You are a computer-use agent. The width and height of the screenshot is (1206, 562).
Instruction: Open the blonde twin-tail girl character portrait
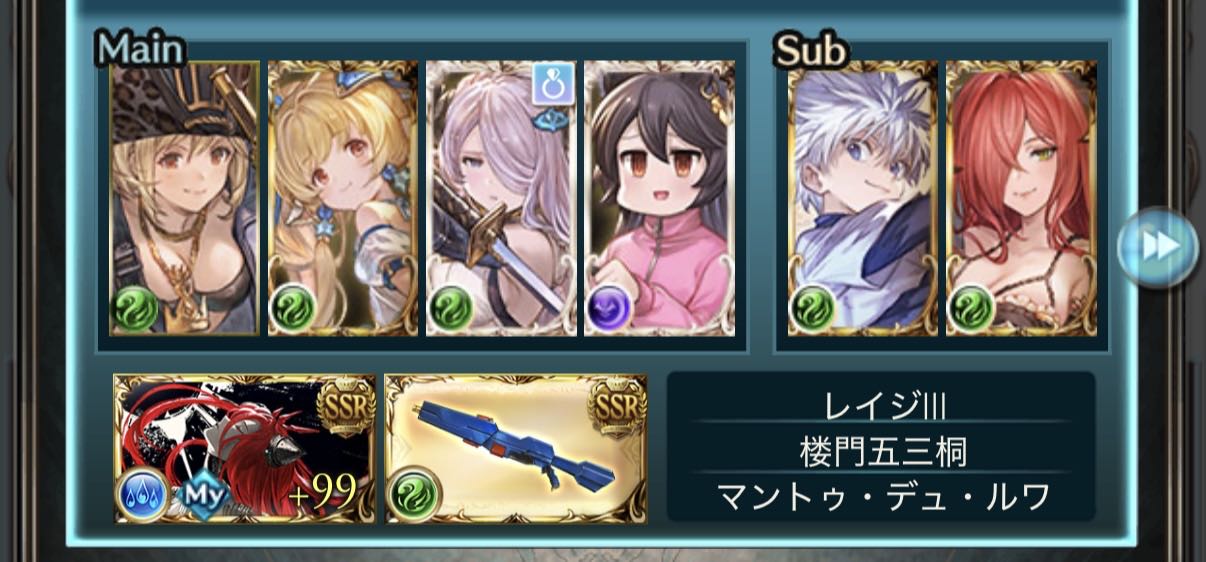point(343,198)
